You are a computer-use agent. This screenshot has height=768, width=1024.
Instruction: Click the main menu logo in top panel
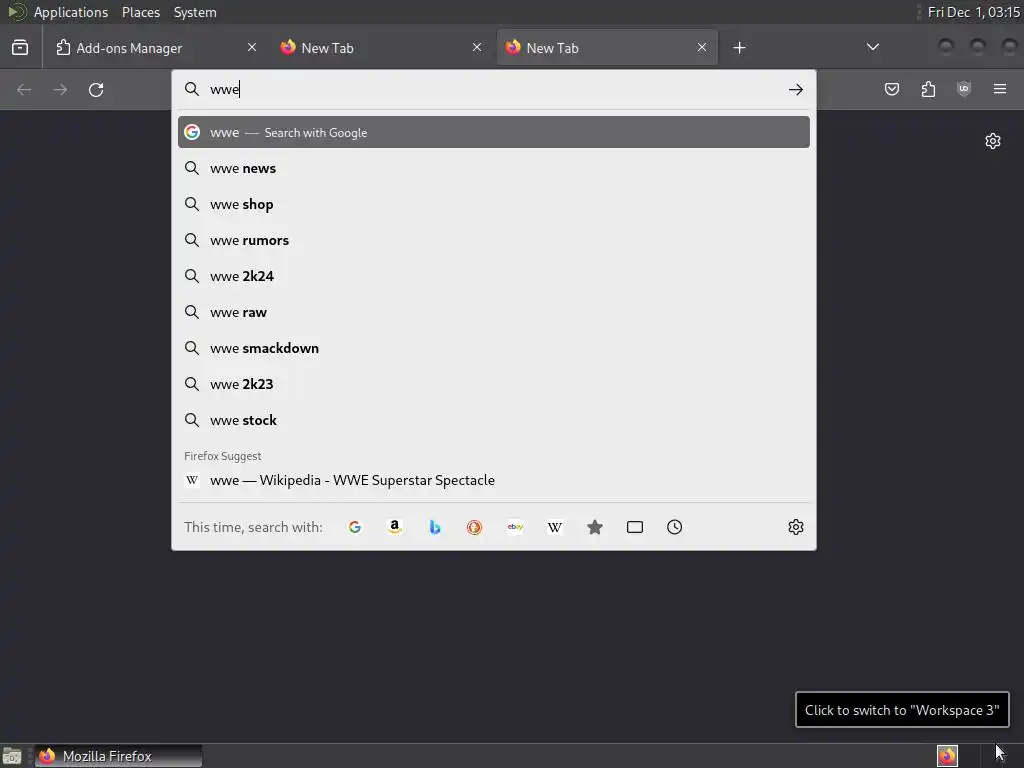coord(16,12)
